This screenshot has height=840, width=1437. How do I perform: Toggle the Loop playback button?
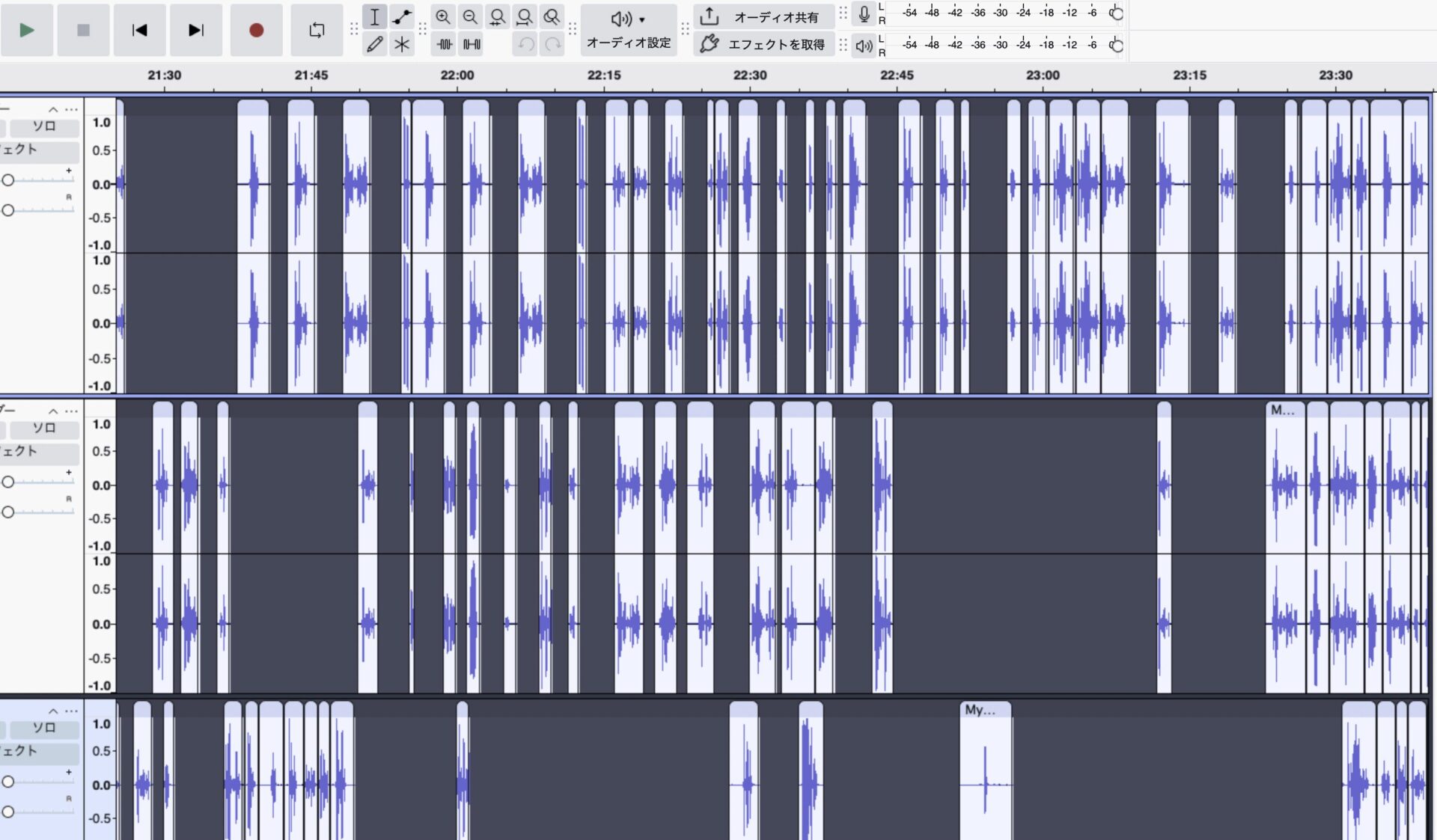coord(317,30)
